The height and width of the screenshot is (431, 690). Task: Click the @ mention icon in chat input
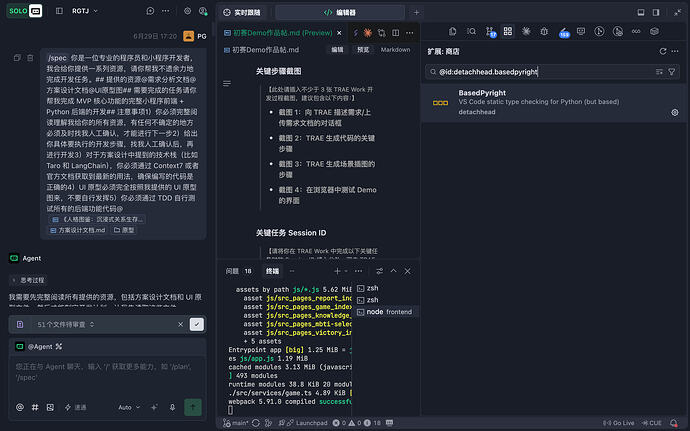click(x=20, y=407)
